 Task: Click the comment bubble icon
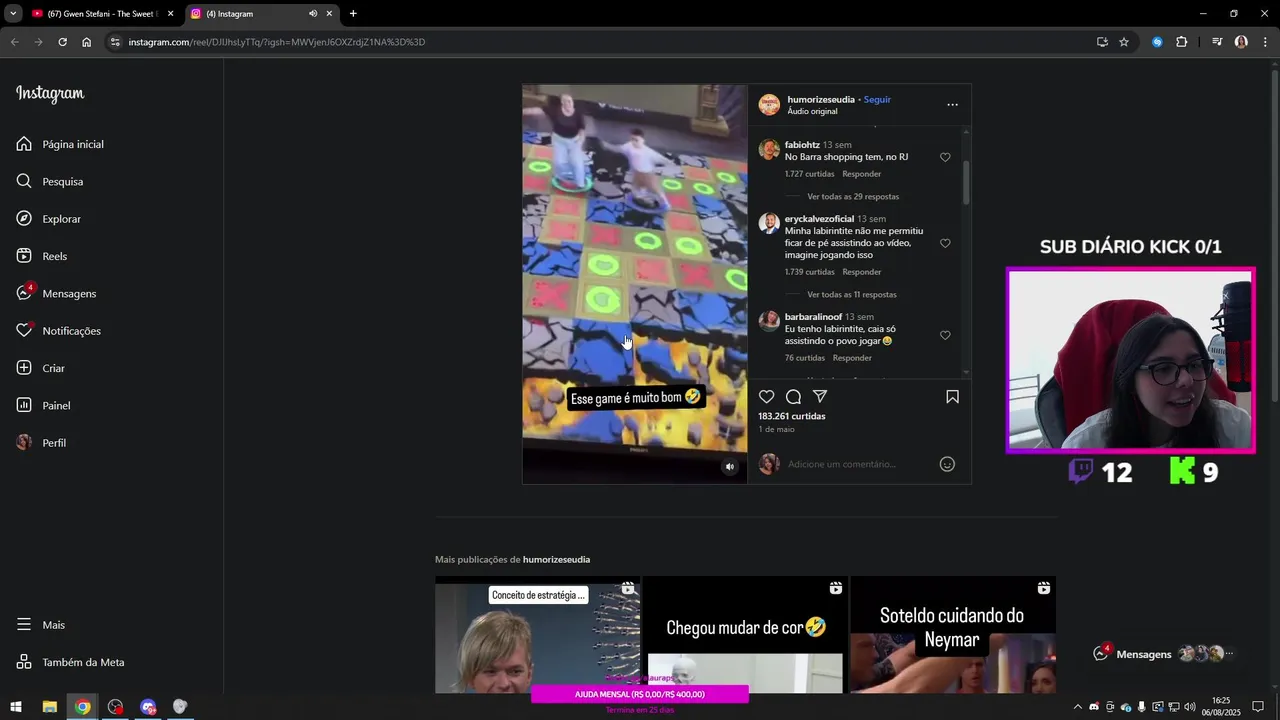click(x=793, y=397)
